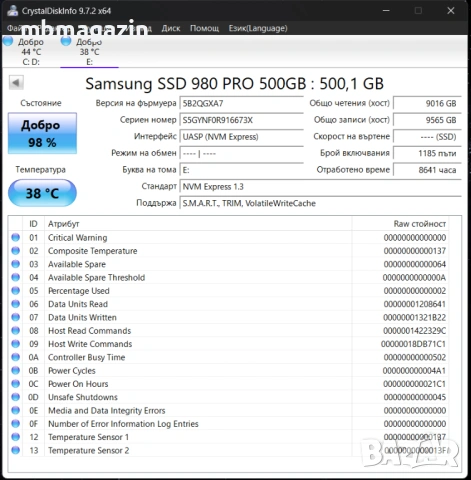Open the Език(Language) menu
Viewport: 471px width, 480px height.
(x=258, y=28)
